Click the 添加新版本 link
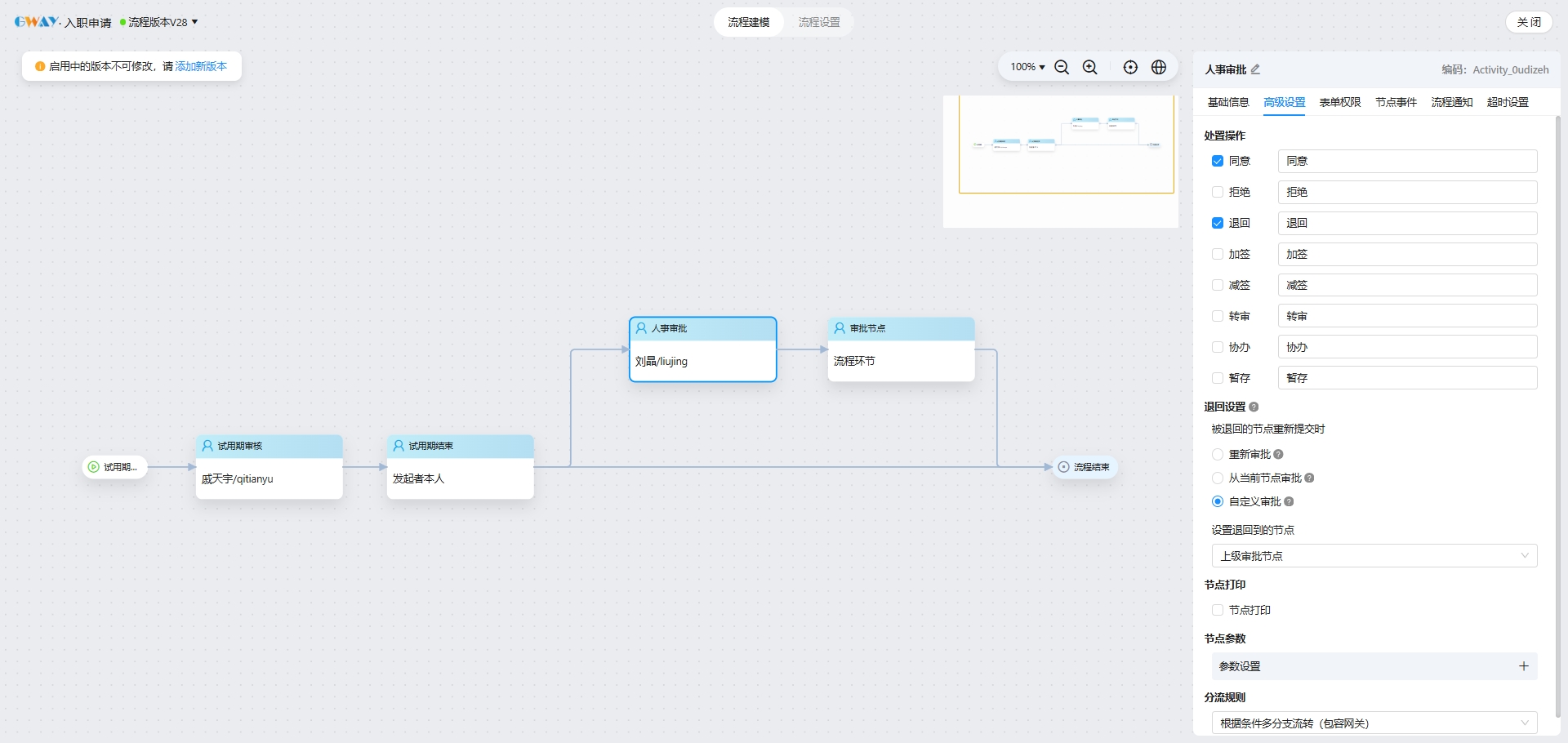This screenshot has width=1568, height=743. click(201, 66)
